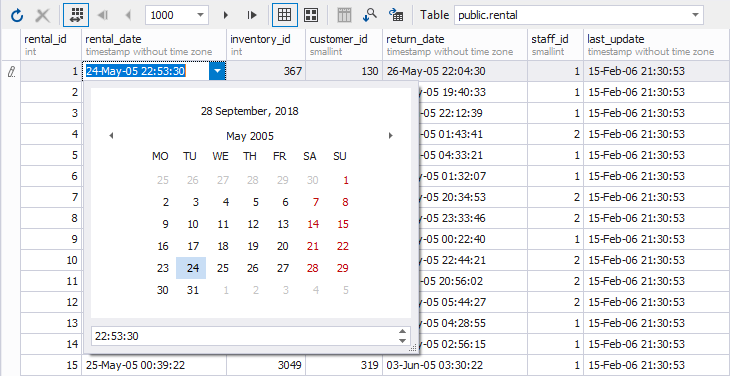
Task: Open the Table public.rental dropdown
Action: click(696, 15)
